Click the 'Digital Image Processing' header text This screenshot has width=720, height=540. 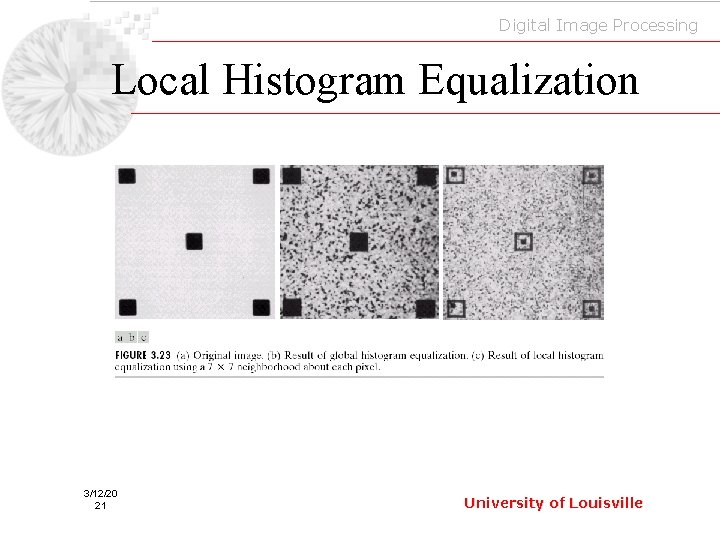pos(598,26)
